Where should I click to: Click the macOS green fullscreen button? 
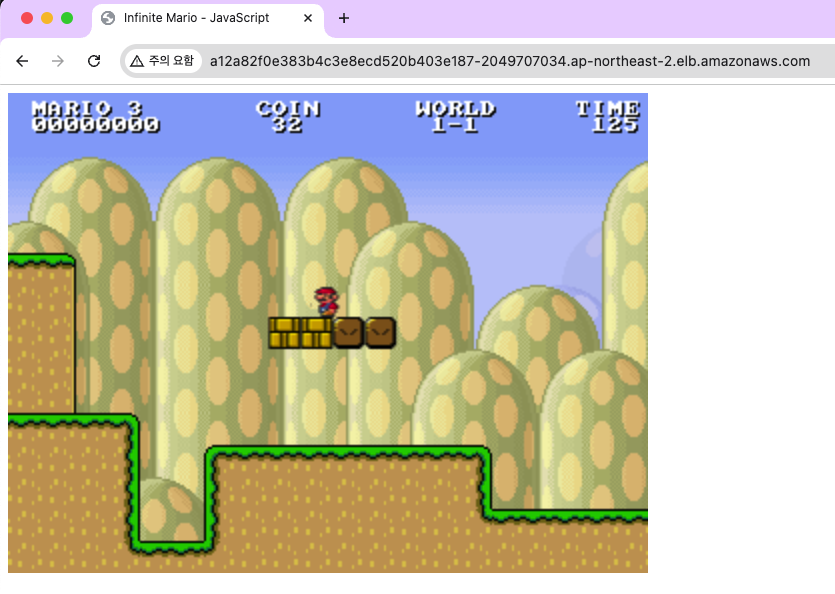(67, 18)
